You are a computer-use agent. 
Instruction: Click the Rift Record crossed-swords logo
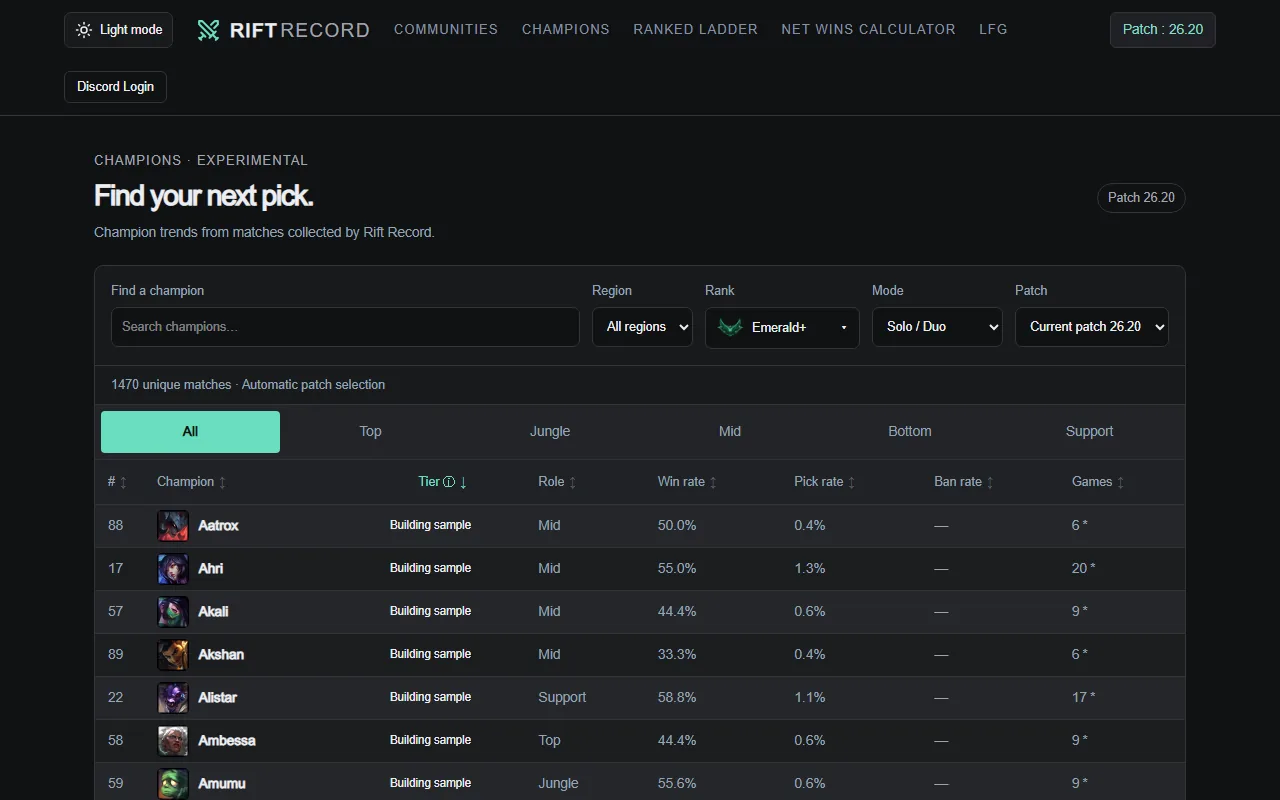(208, 30)
